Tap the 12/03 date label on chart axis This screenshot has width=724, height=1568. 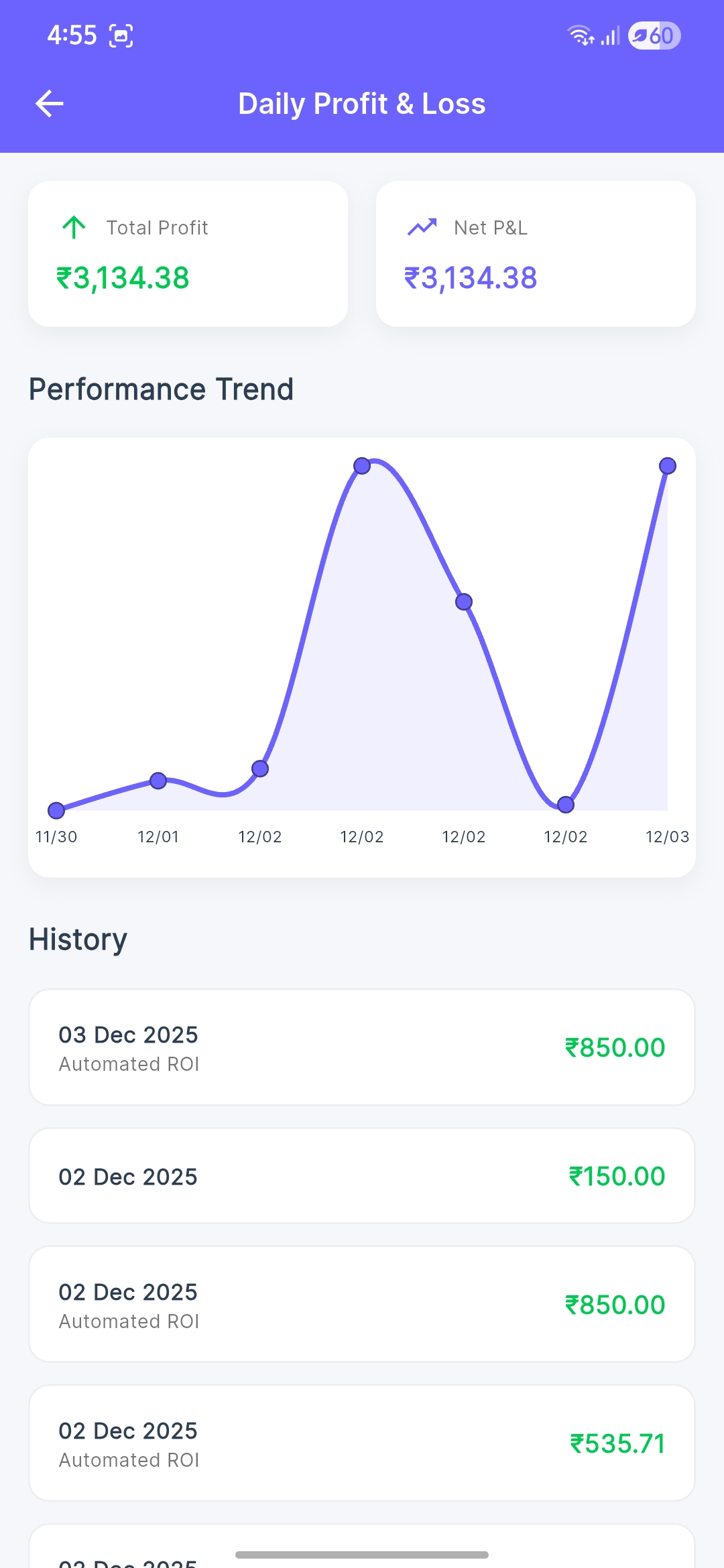(667, 837)
